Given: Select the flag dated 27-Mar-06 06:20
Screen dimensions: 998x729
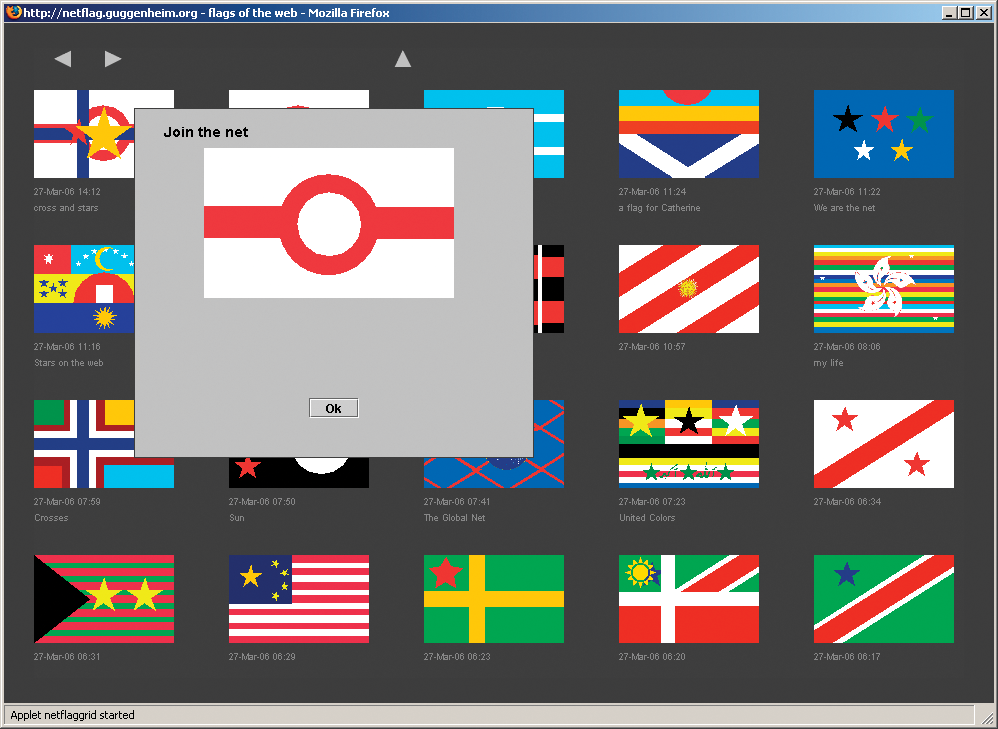Looking at the screenshot, I should pos(688,598).
